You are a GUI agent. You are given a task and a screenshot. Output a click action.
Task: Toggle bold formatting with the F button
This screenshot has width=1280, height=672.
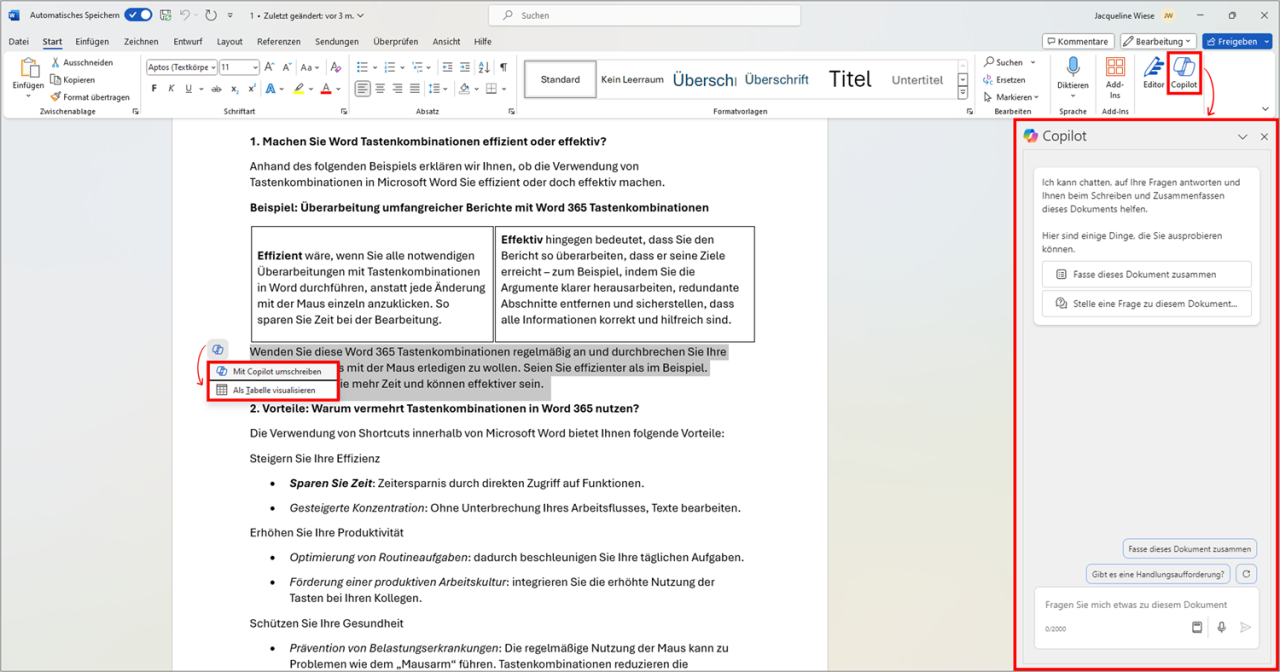(153, 88)
